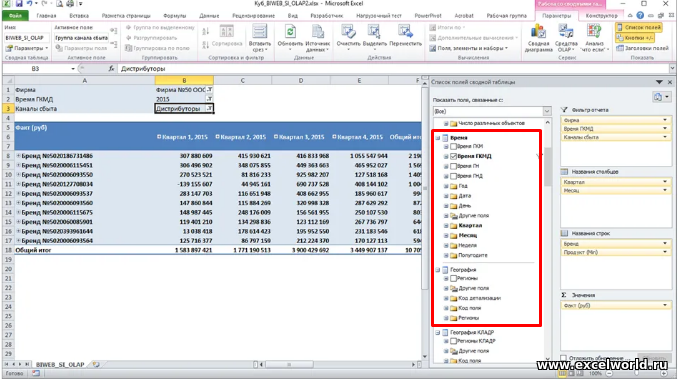The width and height of the screenshot is (678, 380).
Task: Click the formula bar showing Дистрибуторы
Action: (x=393, y=69)
